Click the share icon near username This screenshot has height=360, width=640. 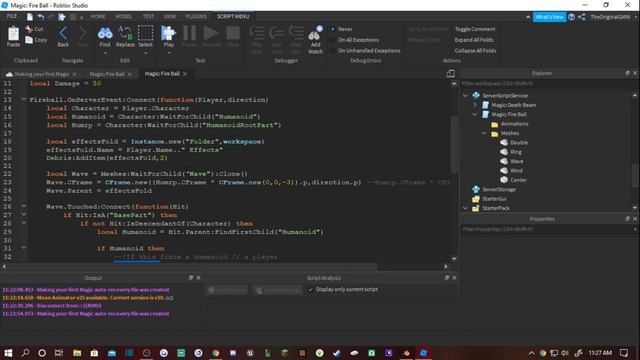click(582, 17)
